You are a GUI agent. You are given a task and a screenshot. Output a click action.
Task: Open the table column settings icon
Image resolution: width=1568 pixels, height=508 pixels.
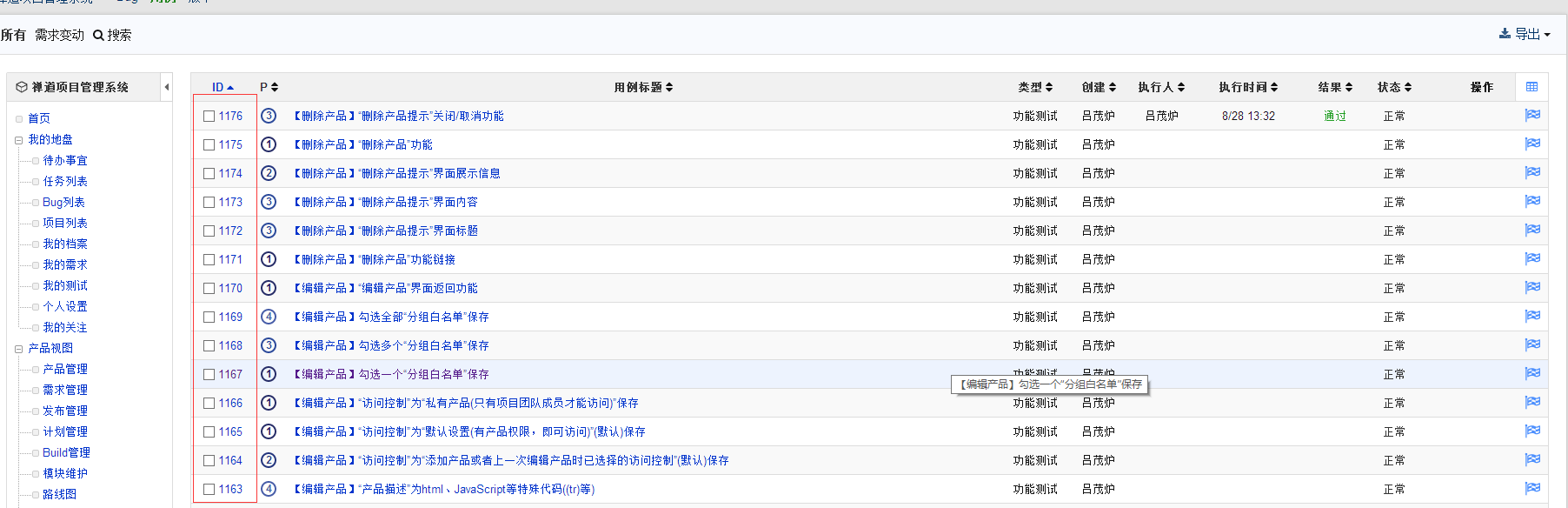click(x=1531, y=87)
